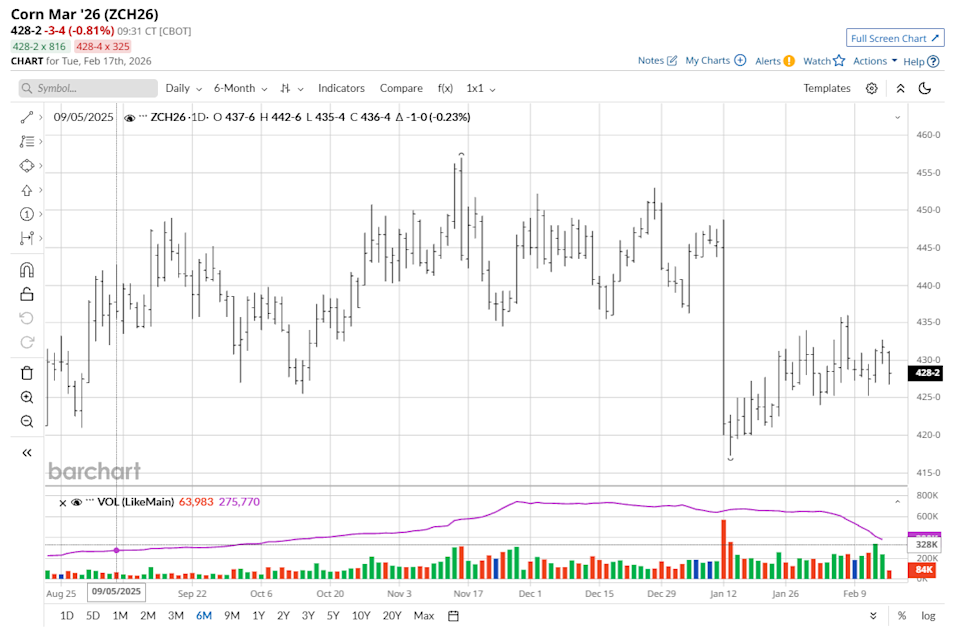Enable logarithmic scale

928,616
